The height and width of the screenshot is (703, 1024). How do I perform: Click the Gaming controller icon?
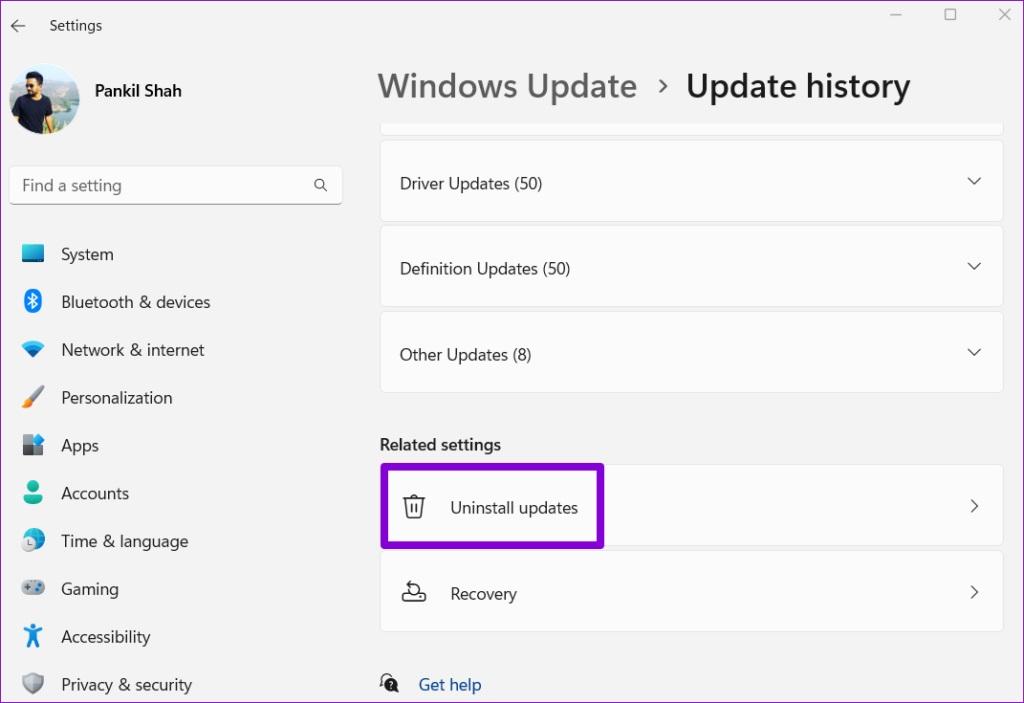coord(33,587)
